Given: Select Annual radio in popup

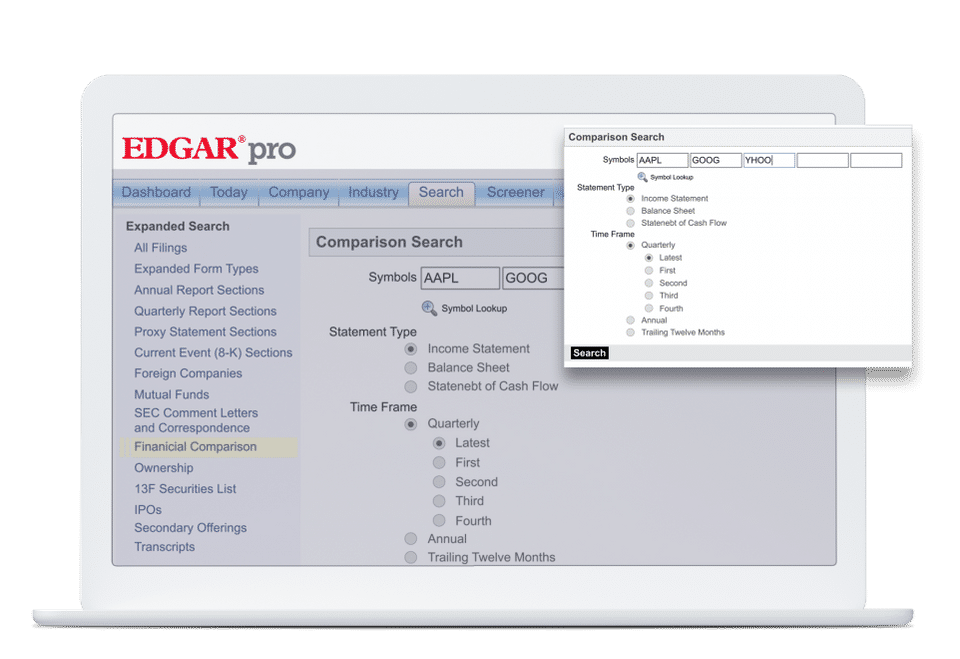Looking at the screenshot, I should tap(630, 320).
